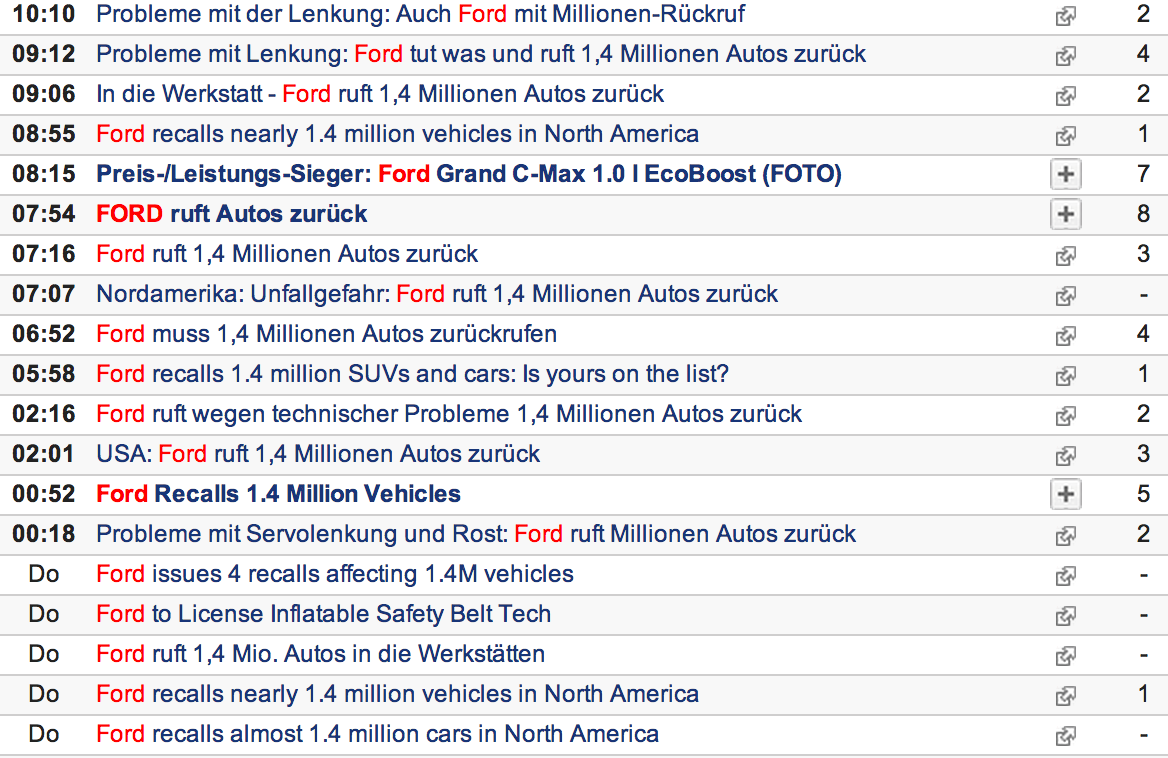The image size is (1168, 758).
Task: Click new-window icon for 02:16 technischer Probleme headline
Action: (x=1066, y=416)
